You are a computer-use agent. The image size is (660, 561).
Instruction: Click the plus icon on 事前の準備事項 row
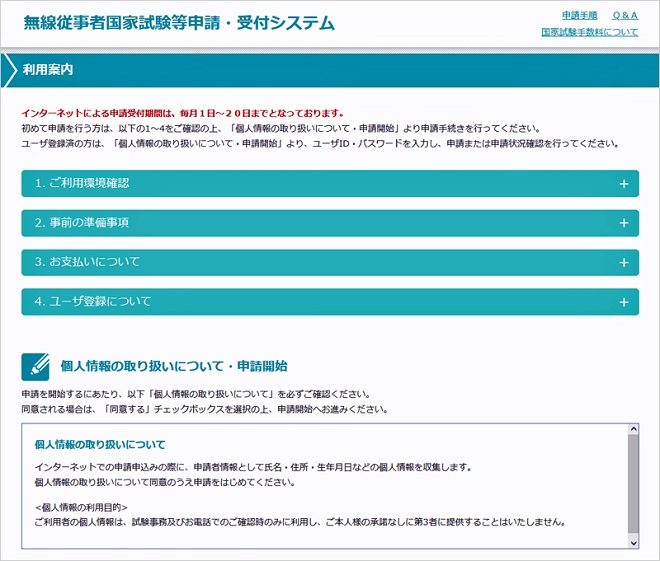[x=623, y=223]
